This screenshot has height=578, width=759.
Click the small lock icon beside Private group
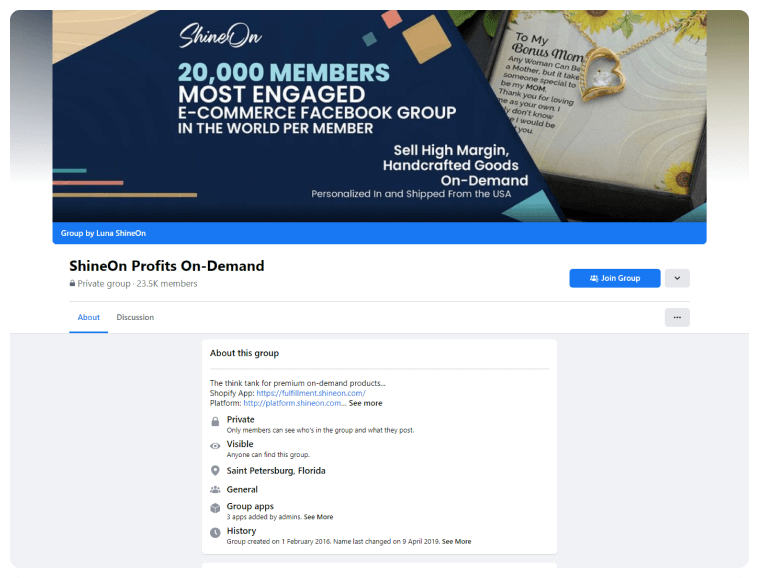click(72, 284)
